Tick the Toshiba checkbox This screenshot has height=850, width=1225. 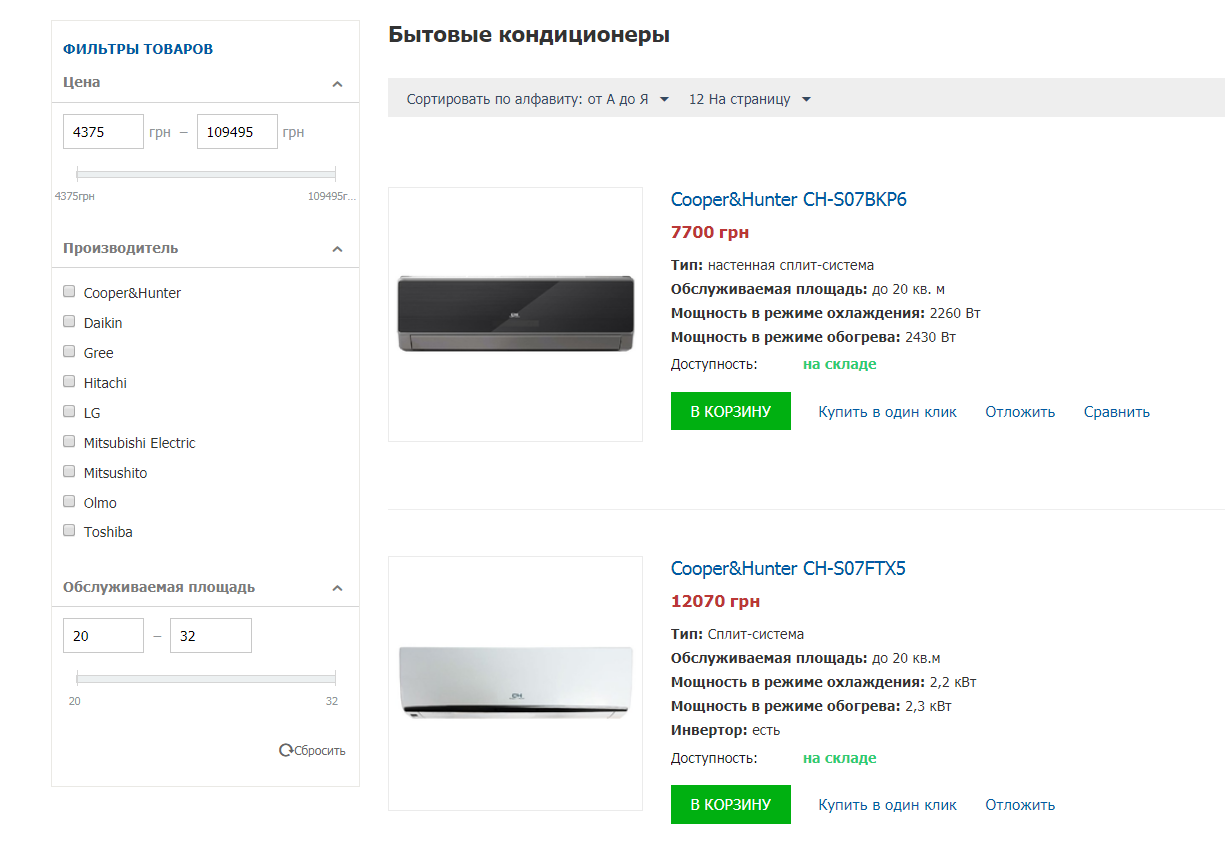coord(69,531)
